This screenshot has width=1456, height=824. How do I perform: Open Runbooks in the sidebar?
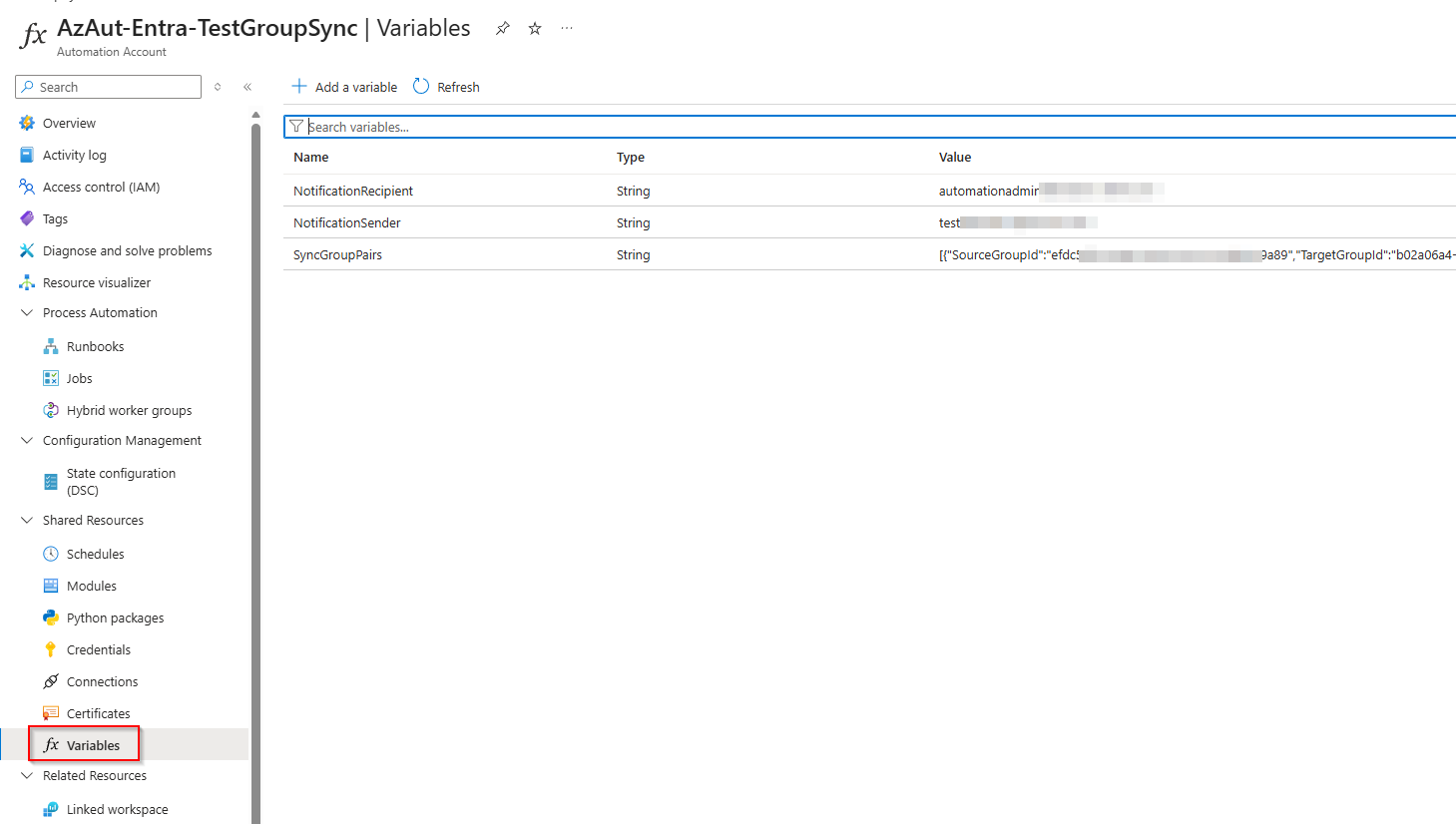[x=95, y=346]
